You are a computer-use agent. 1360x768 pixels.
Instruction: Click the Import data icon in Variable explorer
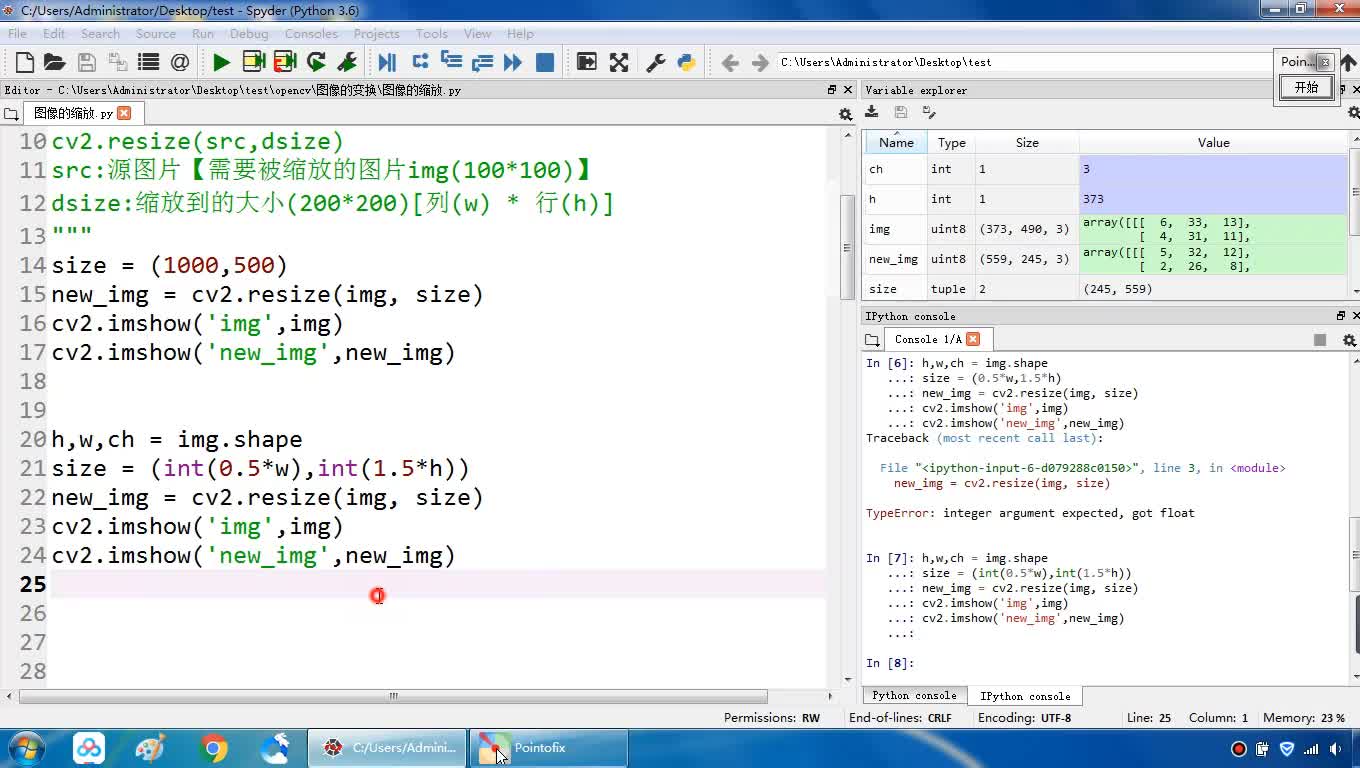pos(872,113)
